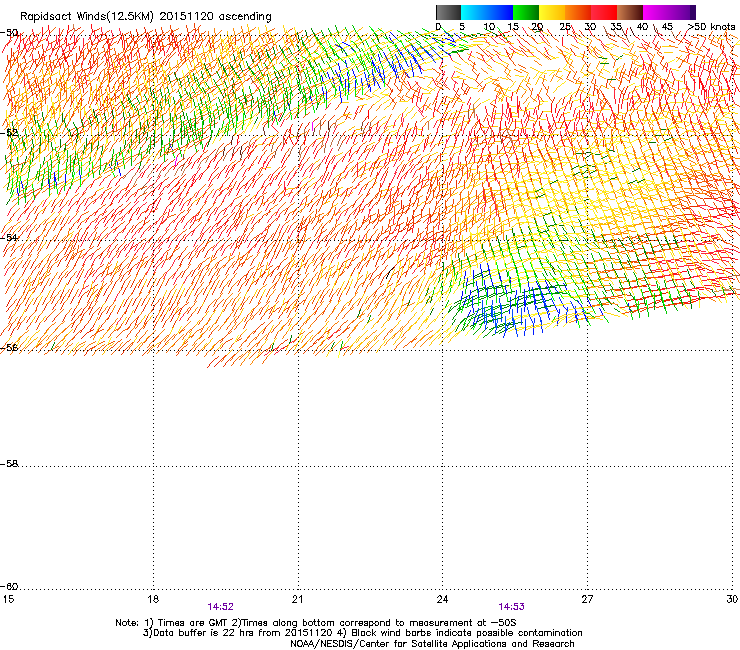Image resolution: width=740 pixels, height=650 pixels.
Task: Click the brown 35-40 knots legend segment
Action: tap(630, 12)
